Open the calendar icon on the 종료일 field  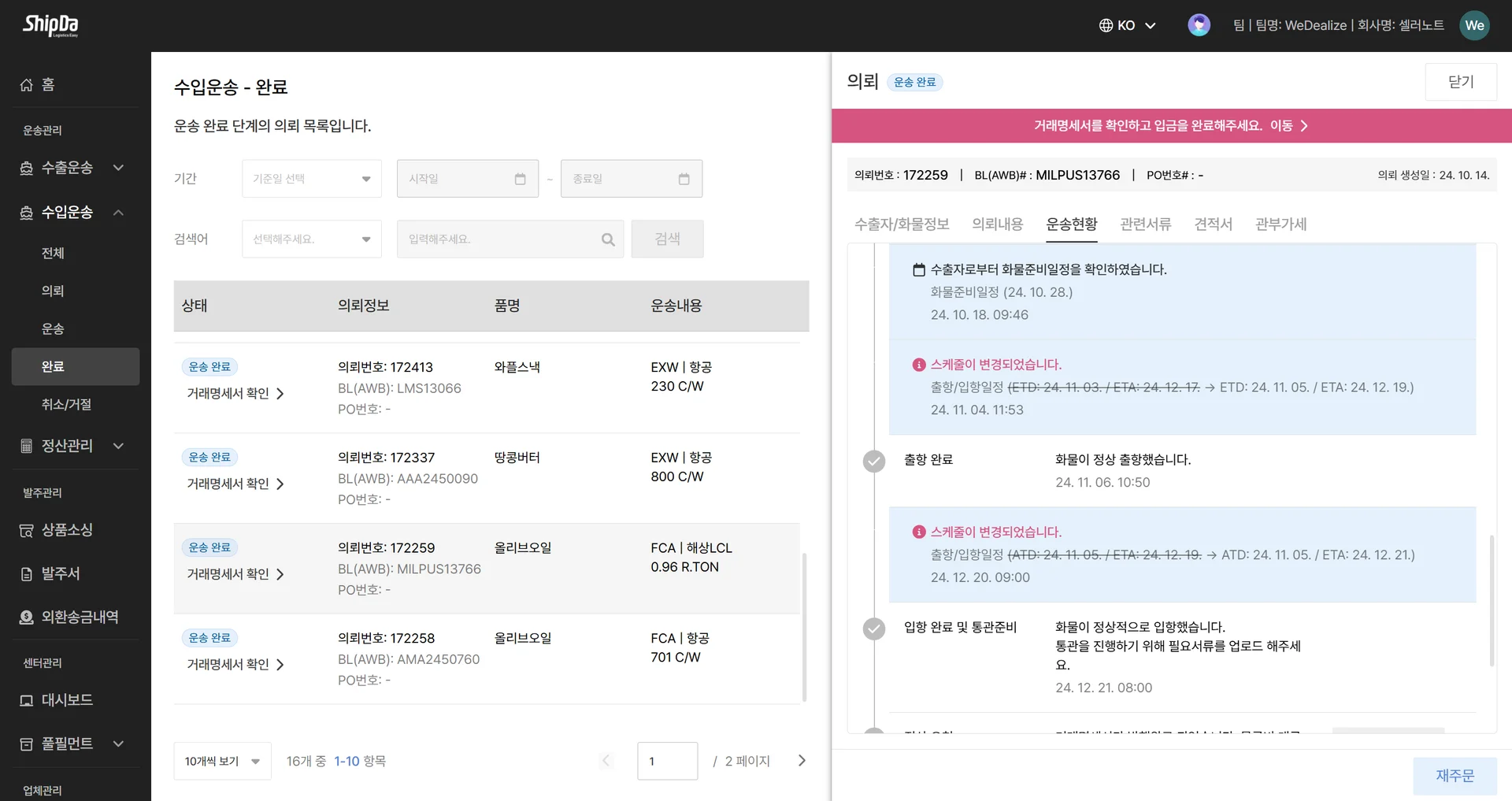684,179
